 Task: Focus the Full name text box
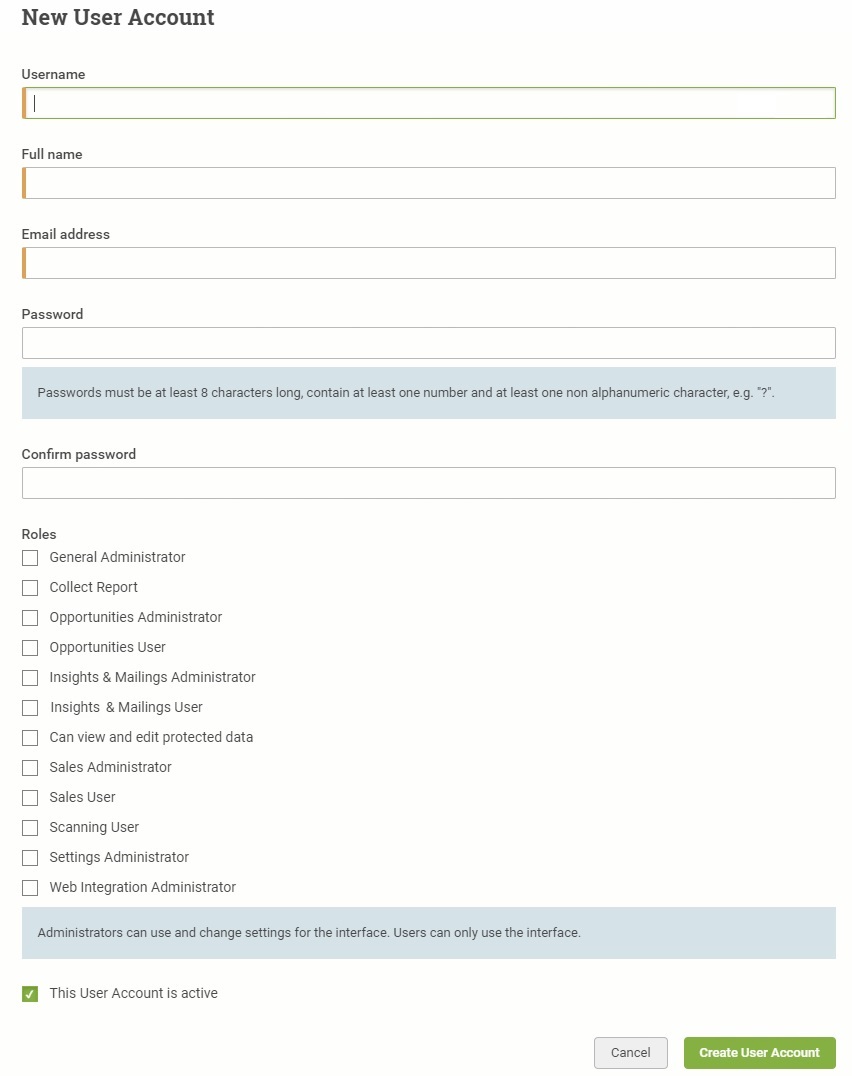(x=429, y=183)
